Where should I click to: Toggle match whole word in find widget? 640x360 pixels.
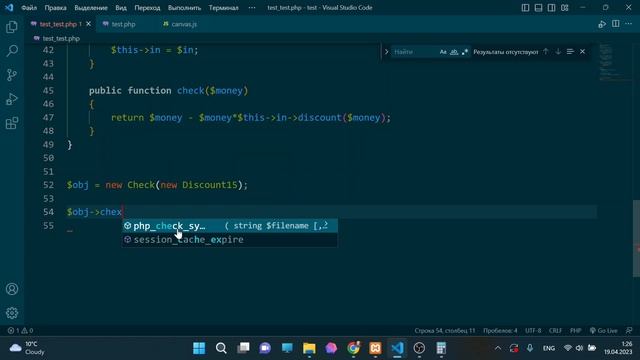click(x=454, y=52)
